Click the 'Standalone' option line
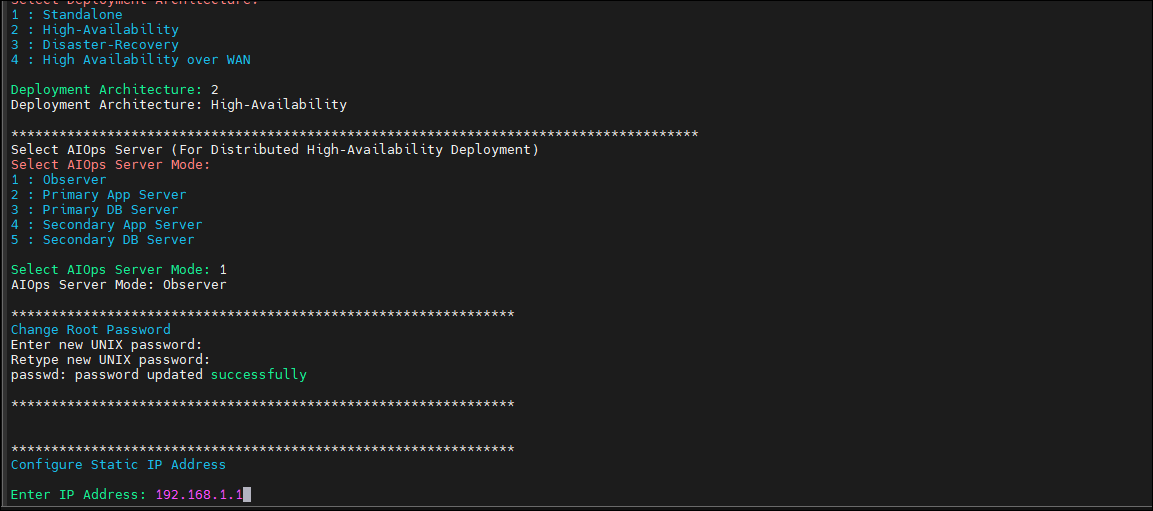1153x511 pixels. tap(67, 15)
